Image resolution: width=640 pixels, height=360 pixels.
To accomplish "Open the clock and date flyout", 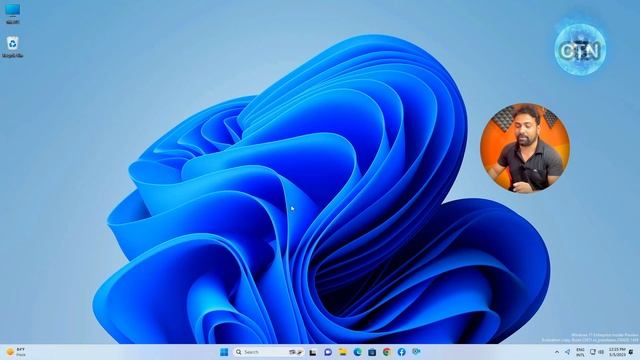I will point(617,352).
